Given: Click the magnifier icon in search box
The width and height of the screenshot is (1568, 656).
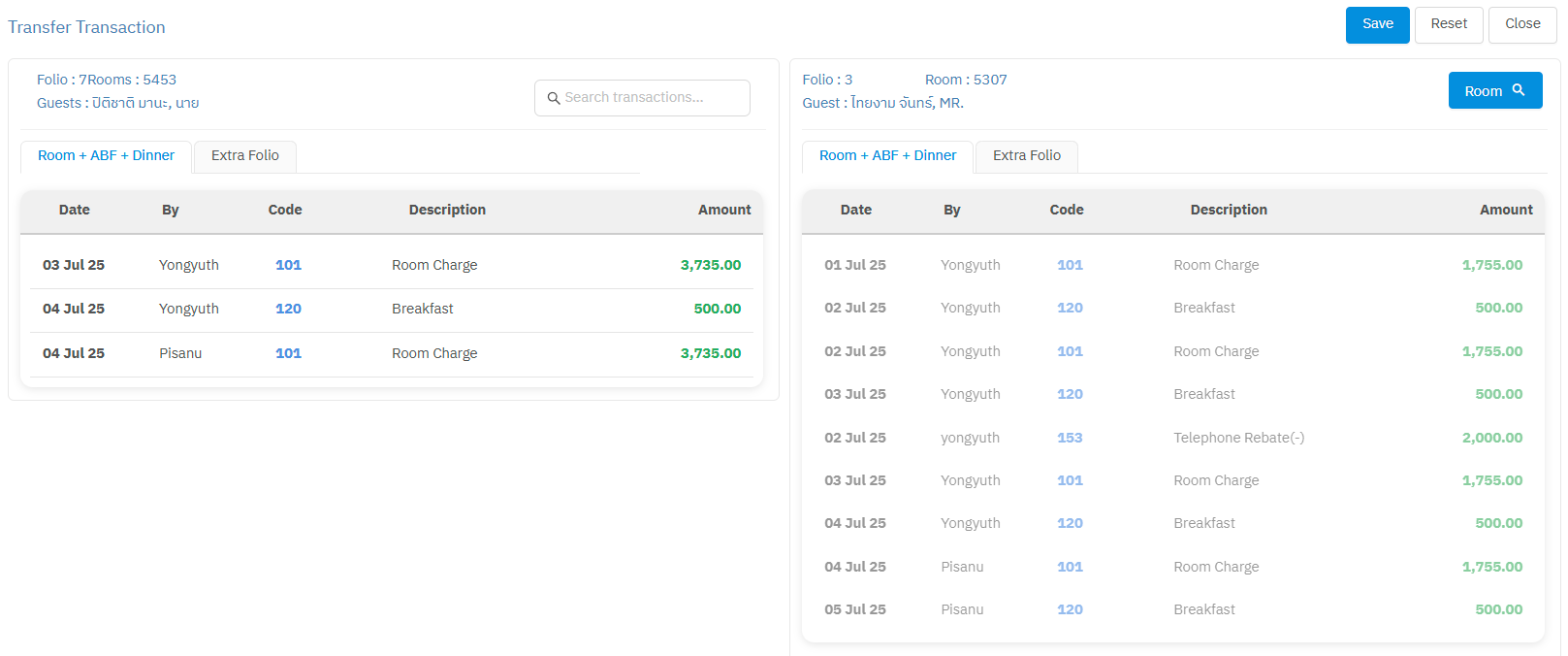Looking at the screenshot, I should click(x=554, y=98).
